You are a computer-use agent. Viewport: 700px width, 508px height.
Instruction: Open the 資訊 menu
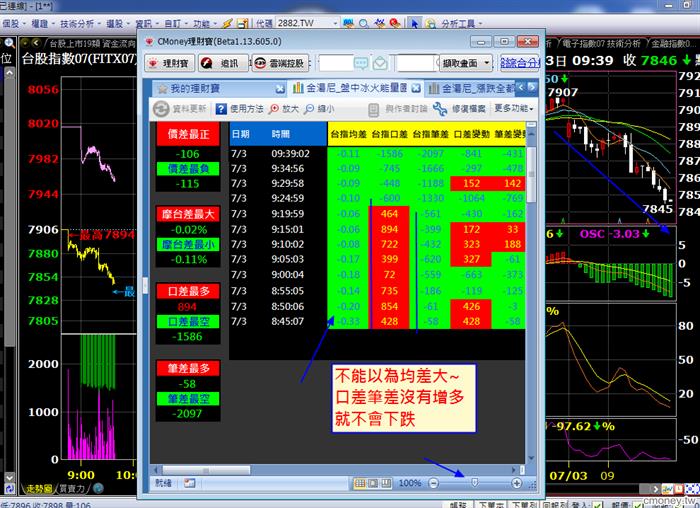[146, 24]
